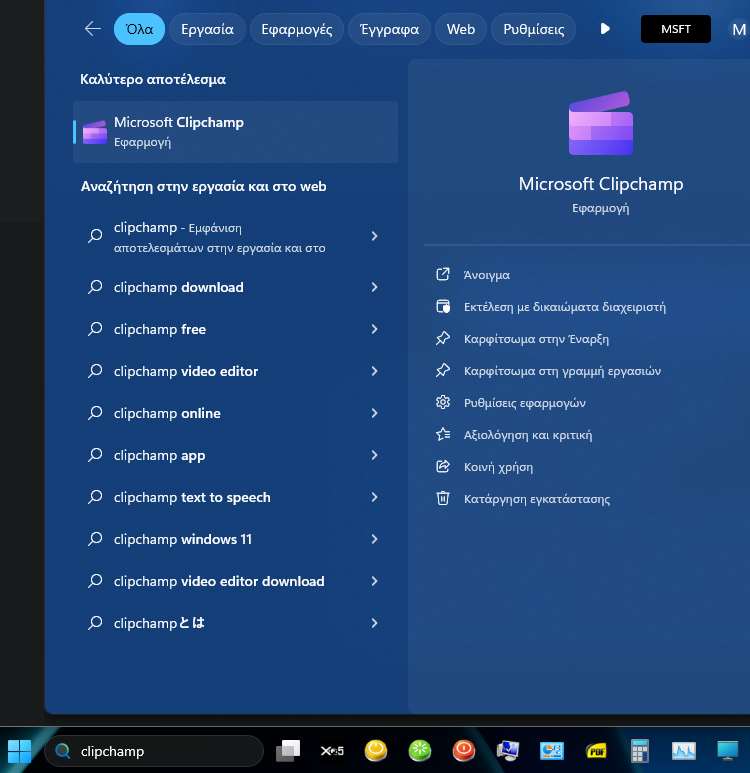Expand the clipchamp text to speech chevron
Screen dimensions: 750x773
(x=374, y=497)
